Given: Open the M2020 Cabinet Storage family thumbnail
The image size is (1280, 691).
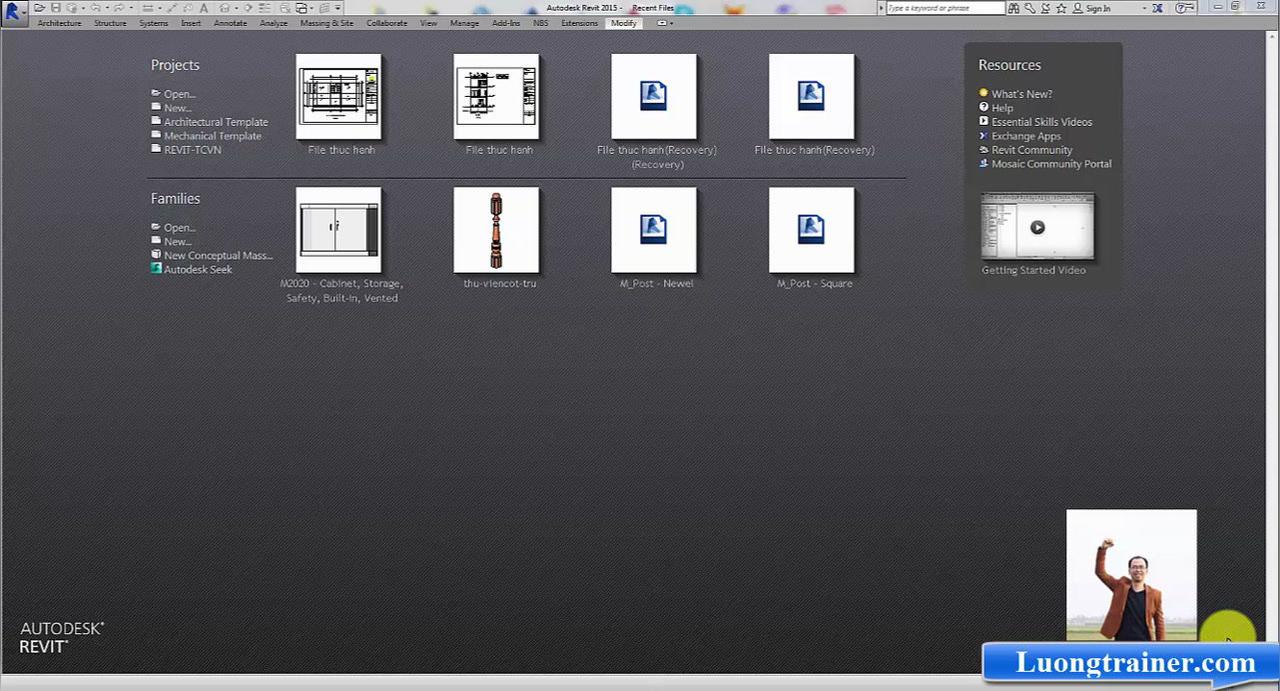Looking at the screenshot, I should pyautogui.click(x=339, y=230).
